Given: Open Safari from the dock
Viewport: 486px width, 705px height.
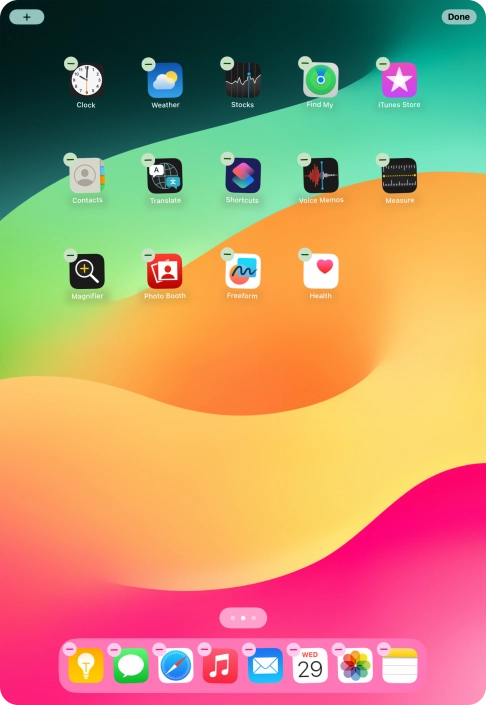Looking at the screenshot, I should tap(176, 665).
